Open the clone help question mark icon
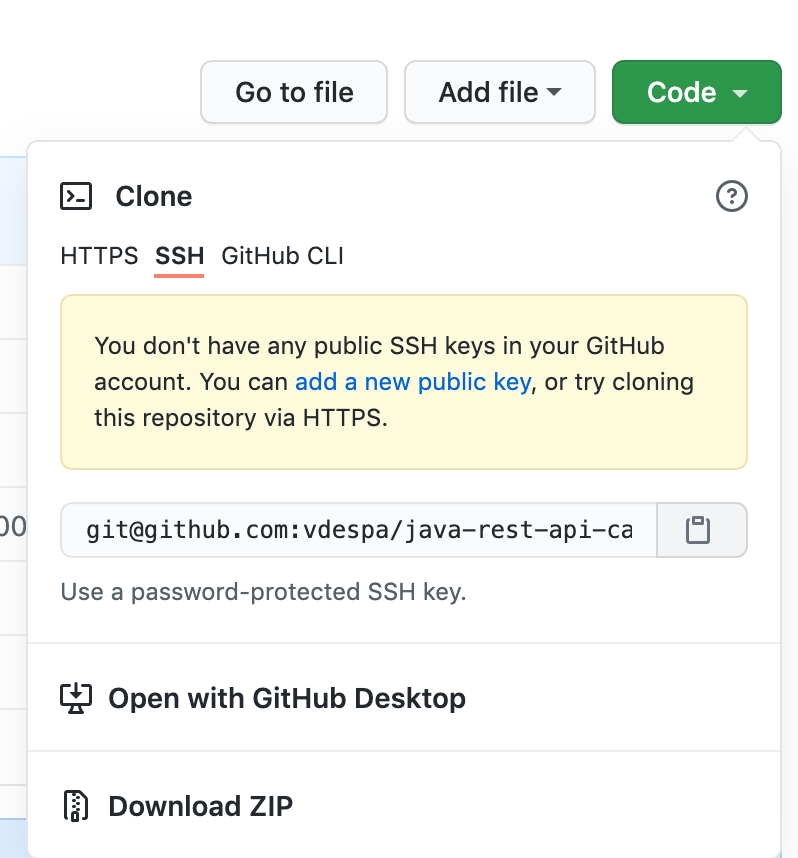798x858 pixels. click(x=732, y=196)
